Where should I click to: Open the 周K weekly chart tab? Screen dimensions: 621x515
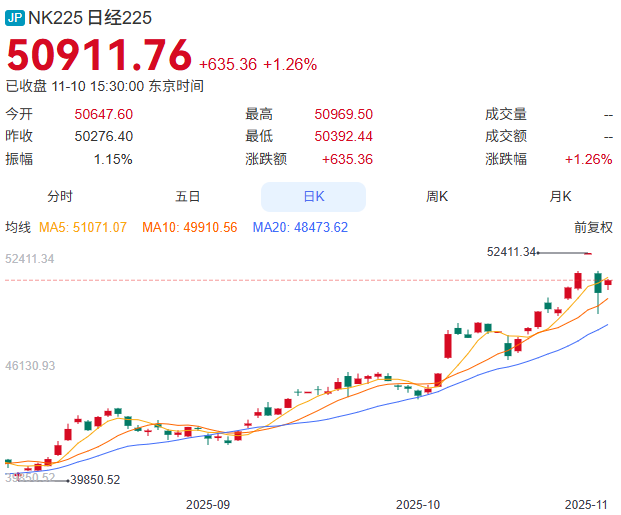click(x=437, y=197)
